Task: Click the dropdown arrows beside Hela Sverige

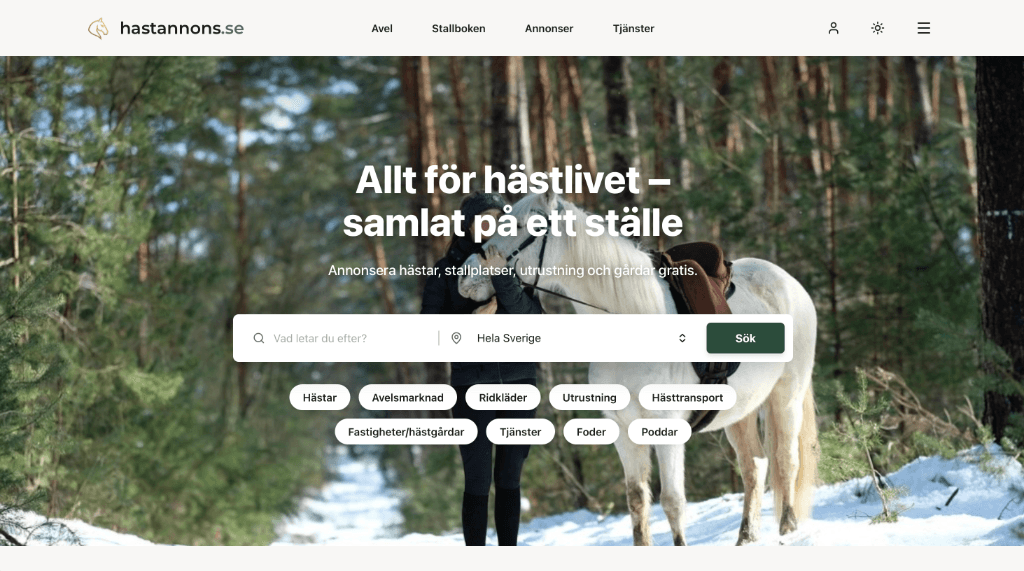Action: [682, 338]
